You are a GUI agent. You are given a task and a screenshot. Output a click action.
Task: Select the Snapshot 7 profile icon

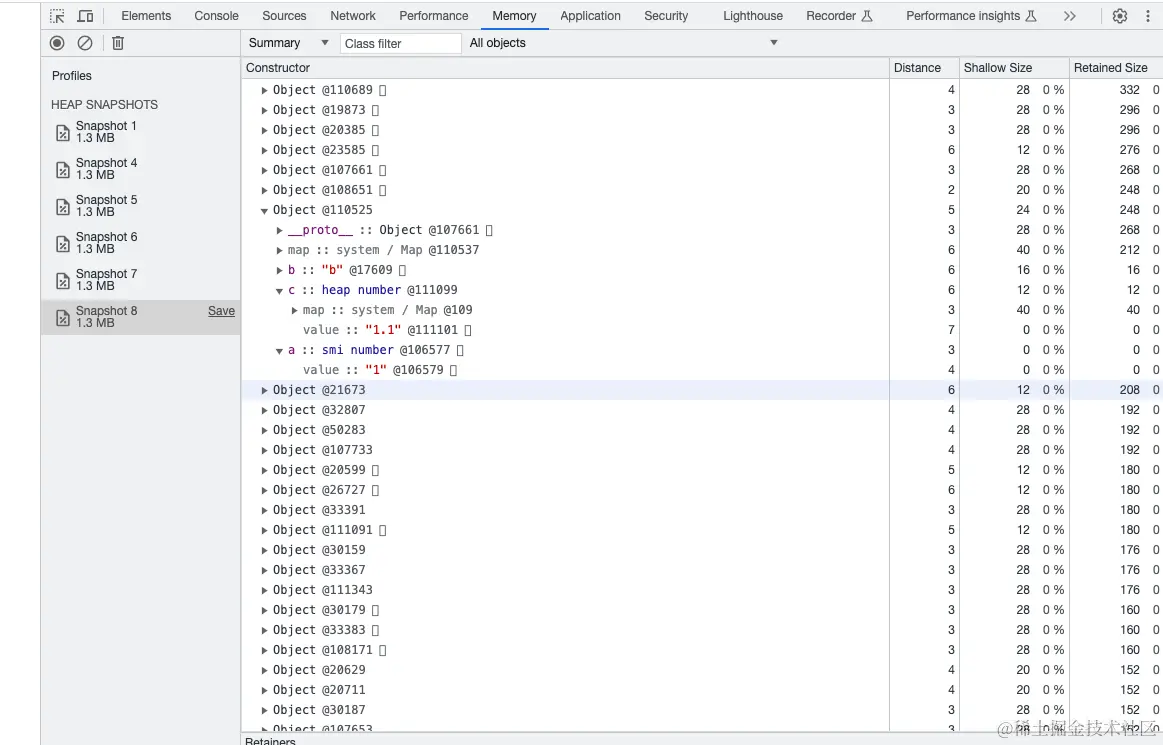click(x=63, y=280)
